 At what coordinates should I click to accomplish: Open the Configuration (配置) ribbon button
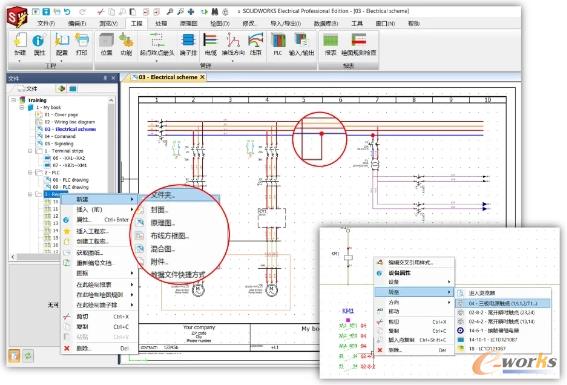point(62,44)
